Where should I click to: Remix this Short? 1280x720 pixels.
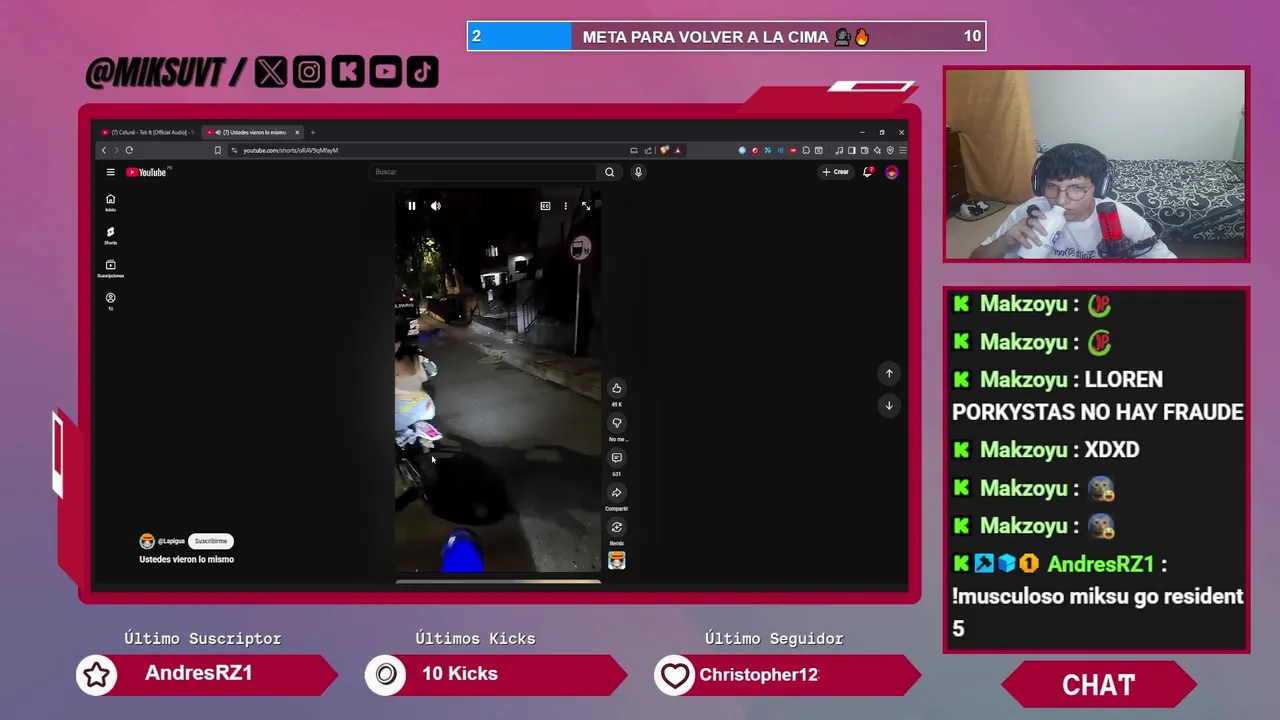point(616,527)
